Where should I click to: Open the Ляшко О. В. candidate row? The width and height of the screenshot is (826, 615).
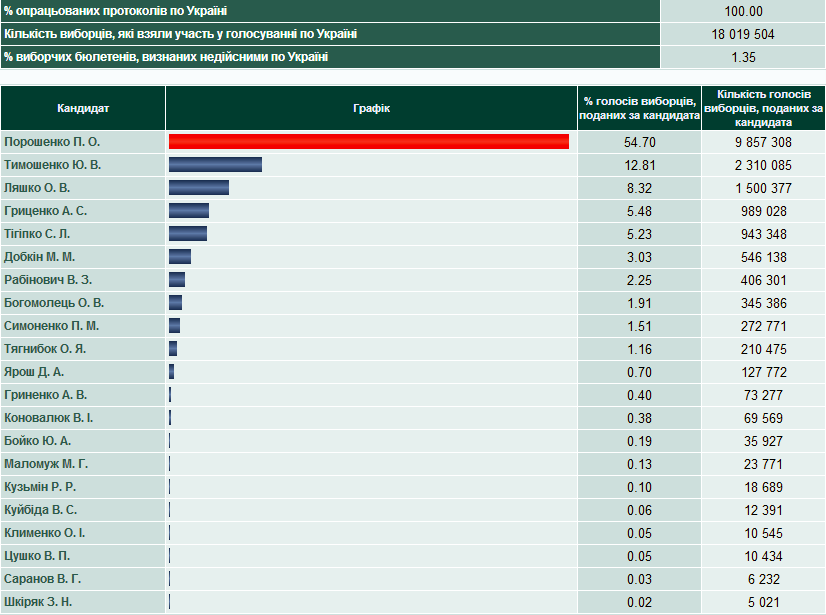tap(38, 188)
